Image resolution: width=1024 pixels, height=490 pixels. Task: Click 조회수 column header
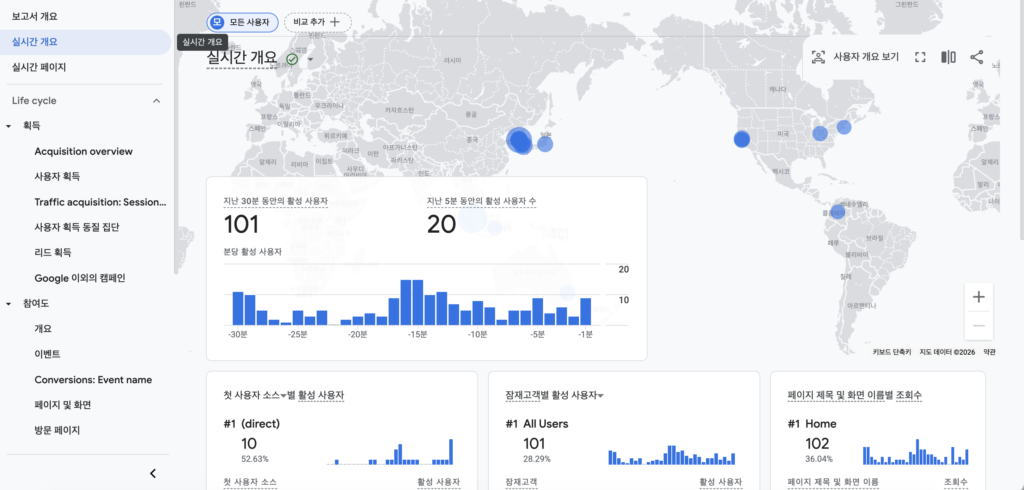click(956, 482)
